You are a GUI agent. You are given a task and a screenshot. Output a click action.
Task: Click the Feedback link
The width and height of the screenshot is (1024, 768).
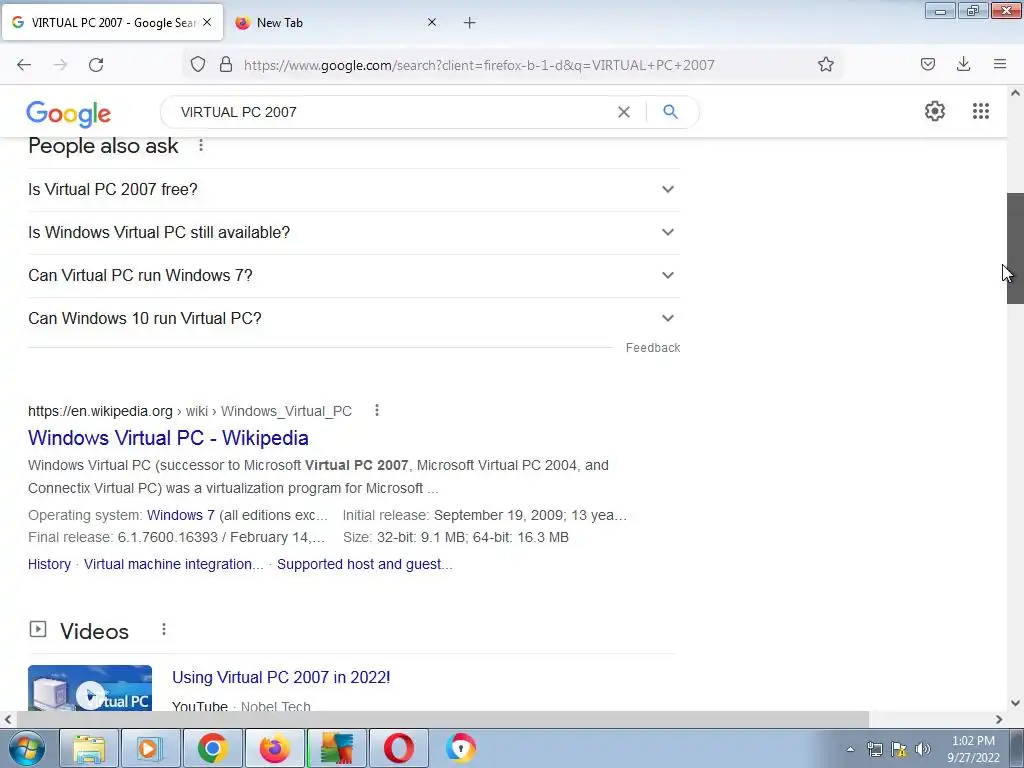click(x=652, y=348)
